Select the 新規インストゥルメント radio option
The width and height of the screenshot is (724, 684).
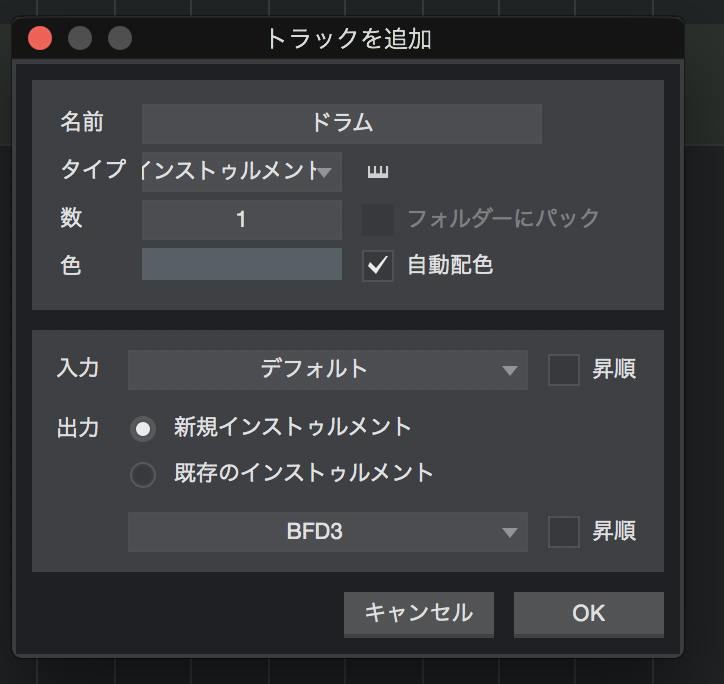tap(144, 428)
